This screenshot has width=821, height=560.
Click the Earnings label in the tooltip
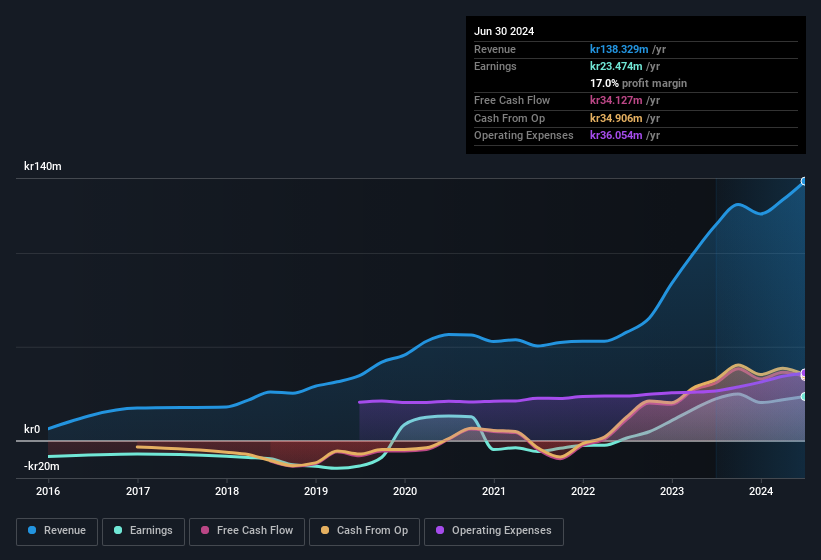click(x=495, y=66)
